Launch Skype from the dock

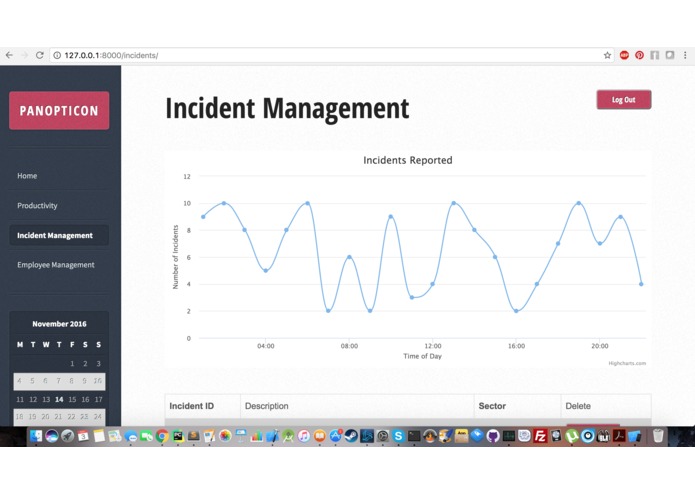click(398, 436)
